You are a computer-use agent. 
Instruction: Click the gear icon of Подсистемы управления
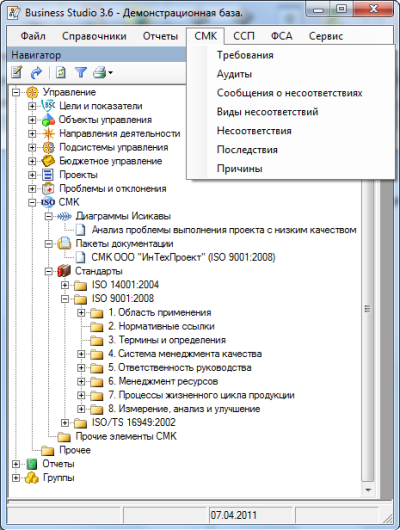tap(48, 147)
